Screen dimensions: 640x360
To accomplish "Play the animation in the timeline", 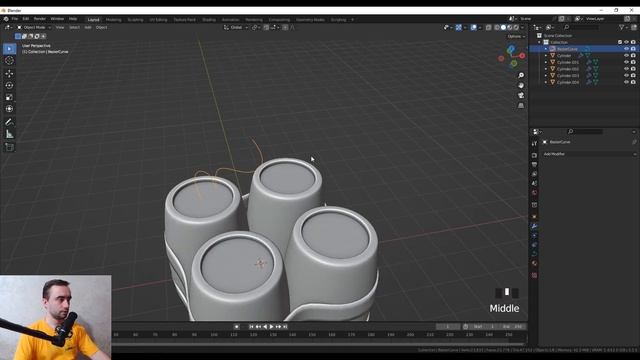I will [x=271, y=327].
